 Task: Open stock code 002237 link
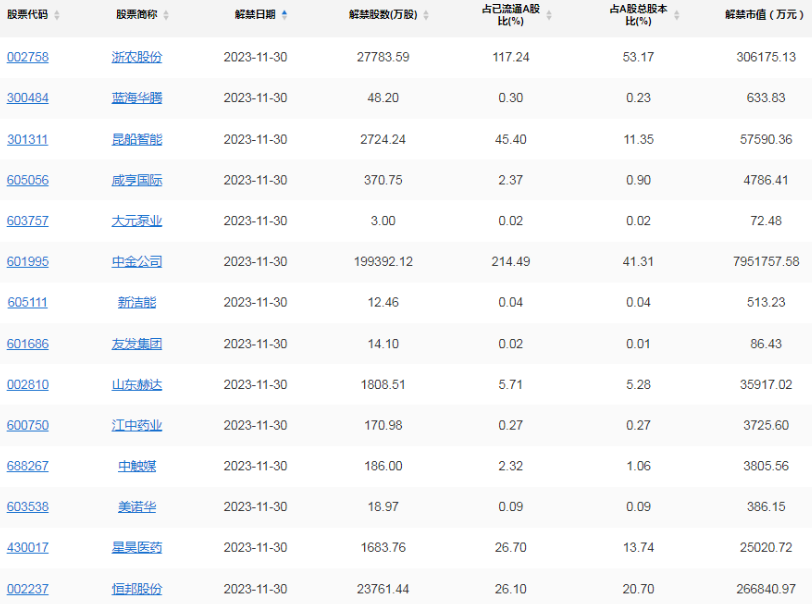28,589
